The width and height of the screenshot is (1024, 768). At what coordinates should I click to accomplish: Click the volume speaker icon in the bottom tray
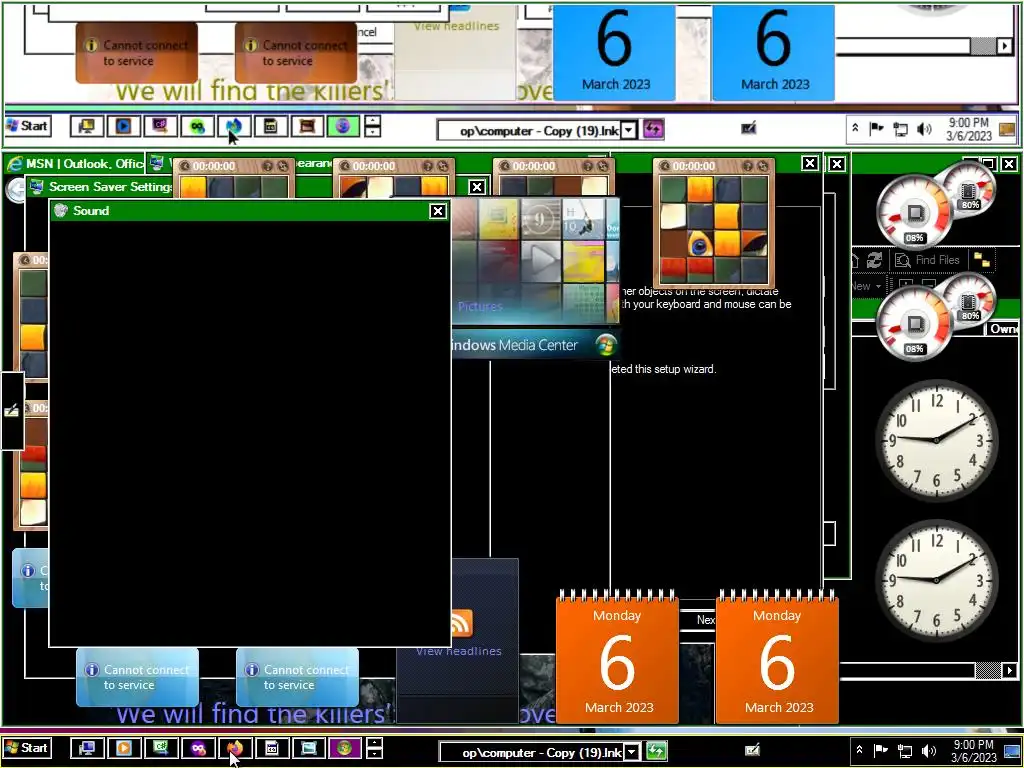click(x=928, y=751)
